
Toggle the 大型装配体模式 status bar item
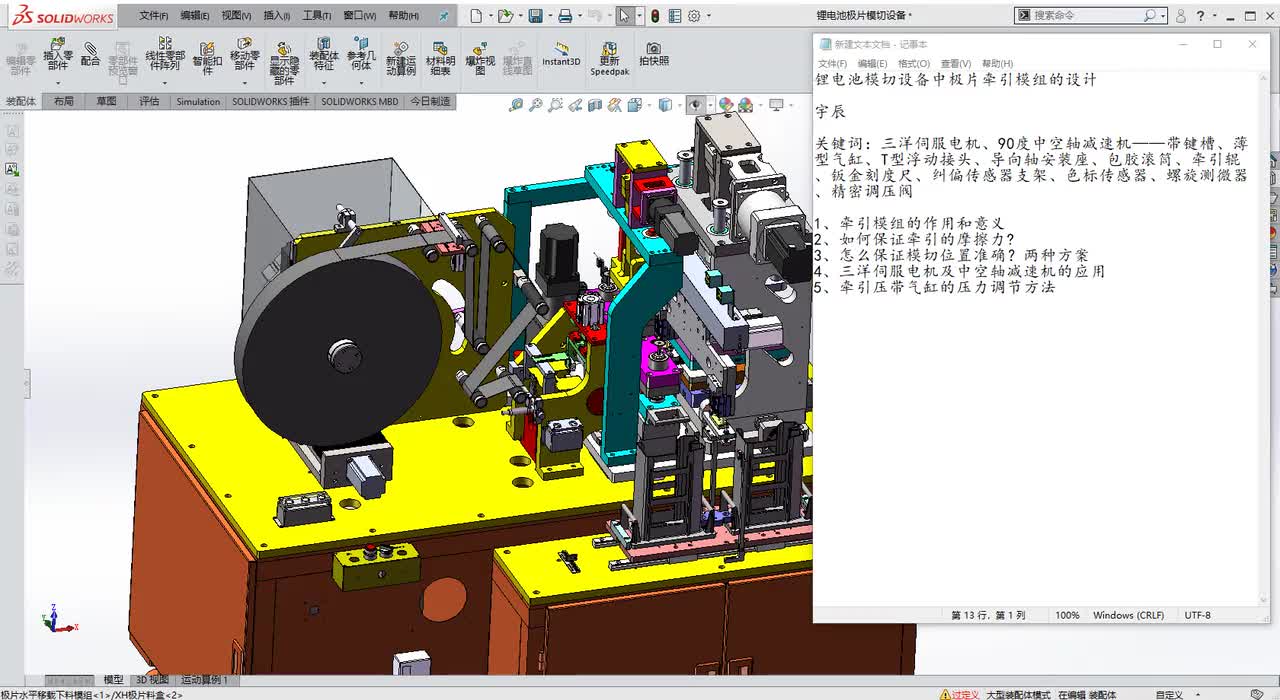tap(1018, 694)
